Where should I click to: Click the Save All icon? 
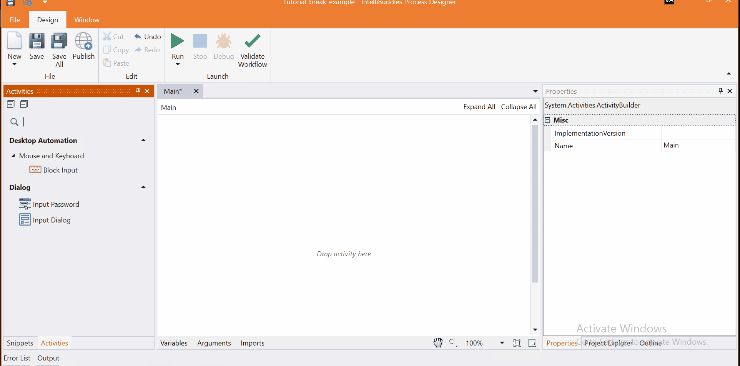59,41
